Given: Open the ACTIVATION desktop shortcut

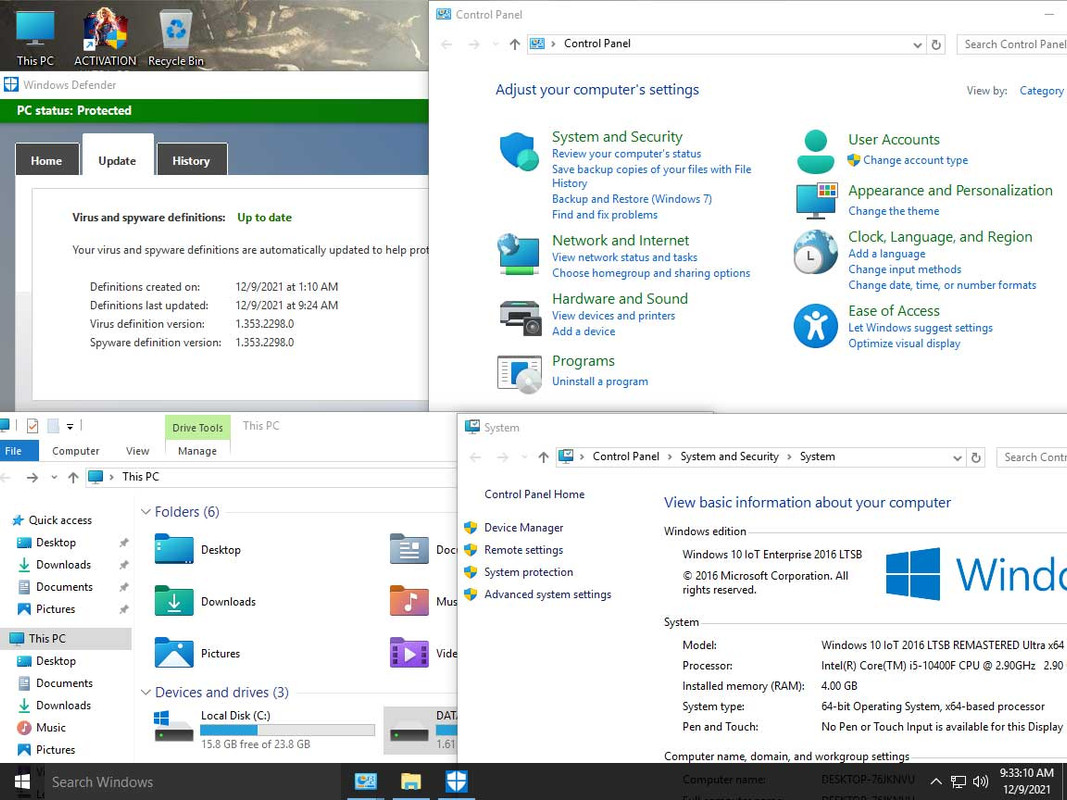Looking at the screenshot, I should [105, 35].
